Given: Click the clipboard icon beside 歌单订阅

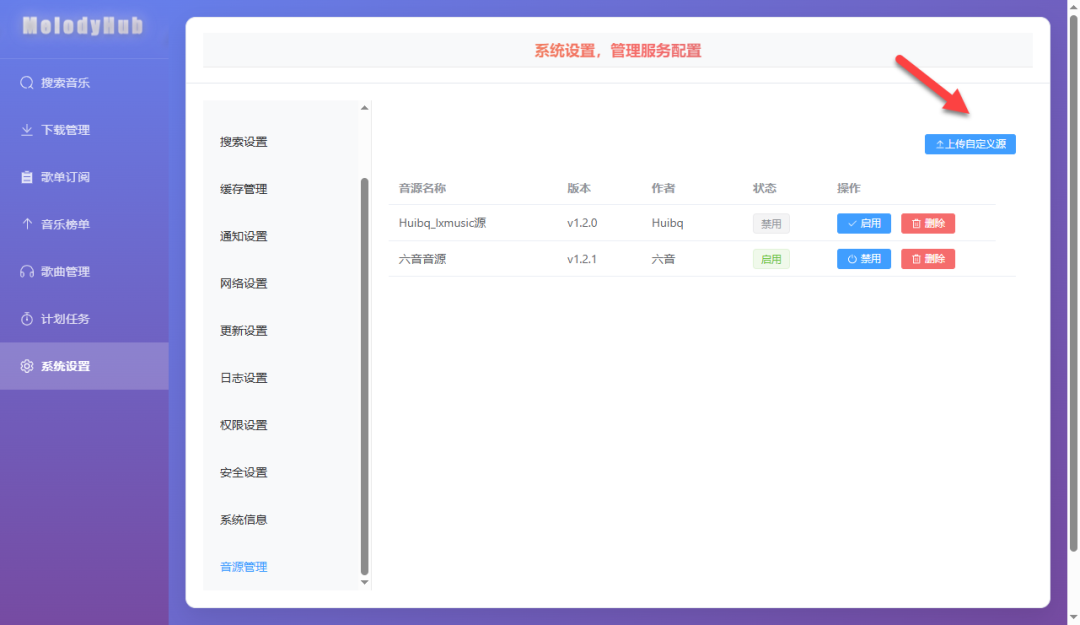Looking at the screenshot, I should click(27, 177).
